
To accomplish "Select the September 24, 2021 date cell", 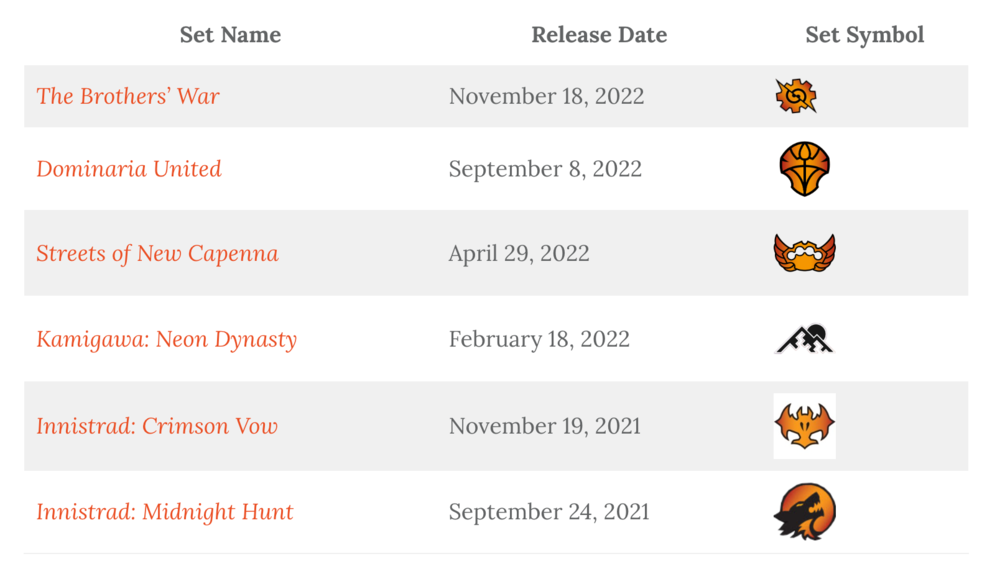I will pyautogui.click(x=549, y=512).
